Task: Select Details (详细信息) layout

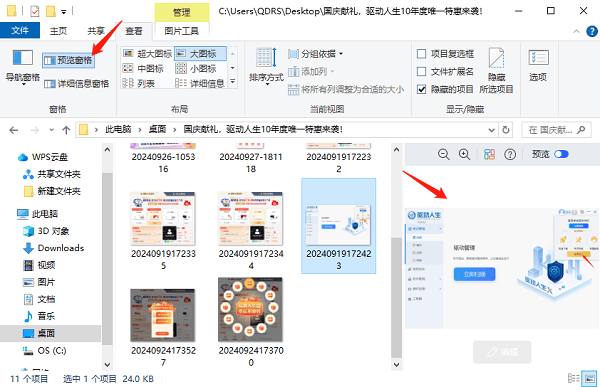Action: (200, 83)
